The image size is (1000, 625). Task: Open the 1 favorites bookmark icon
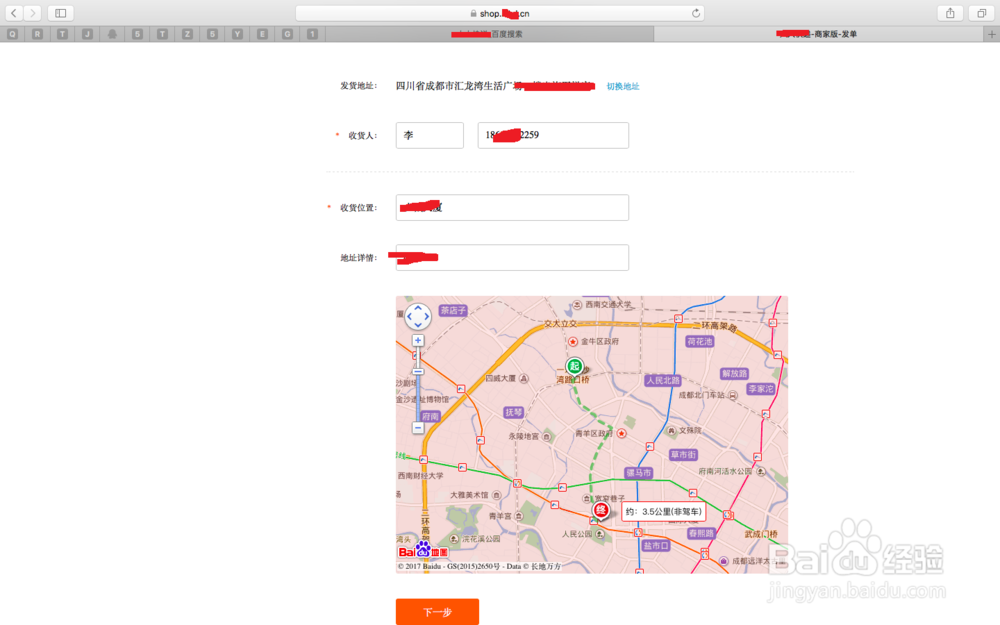(x=312, y=34)
